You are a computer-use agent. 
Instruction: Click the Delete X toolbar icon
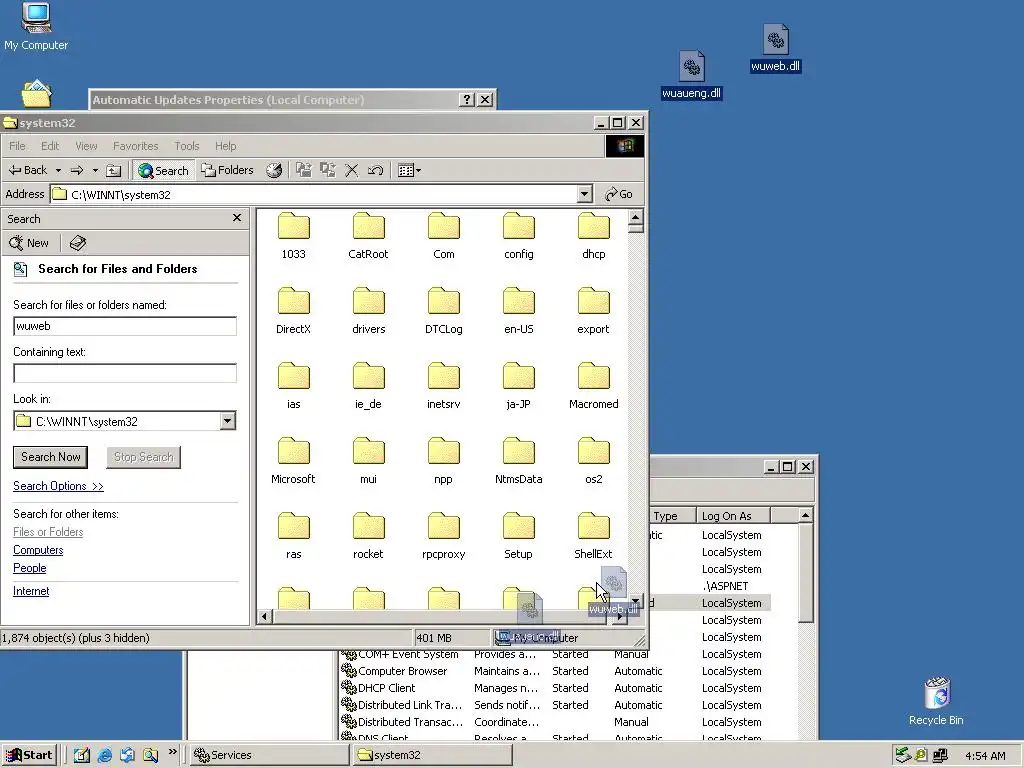[x=351, y=170]
